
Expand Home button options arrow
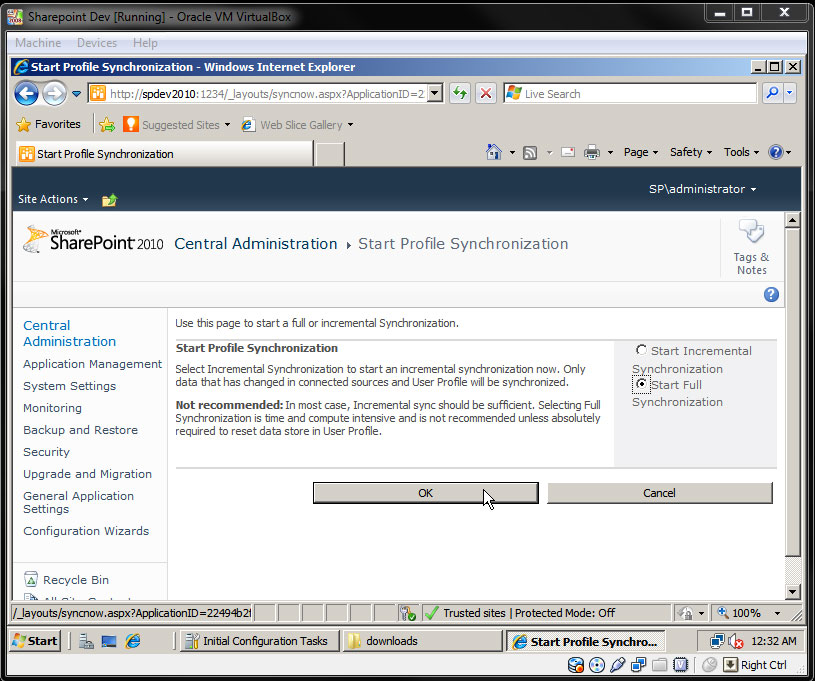tap(512, 152)
